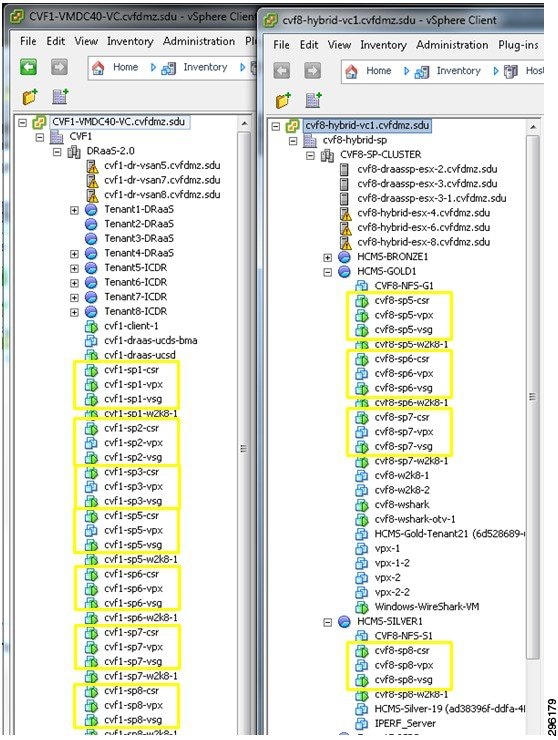558x740 pixels.
Task: Click Inventory icon in cvf8-hybrid breadcrumb
Action: tap(422, 72)
